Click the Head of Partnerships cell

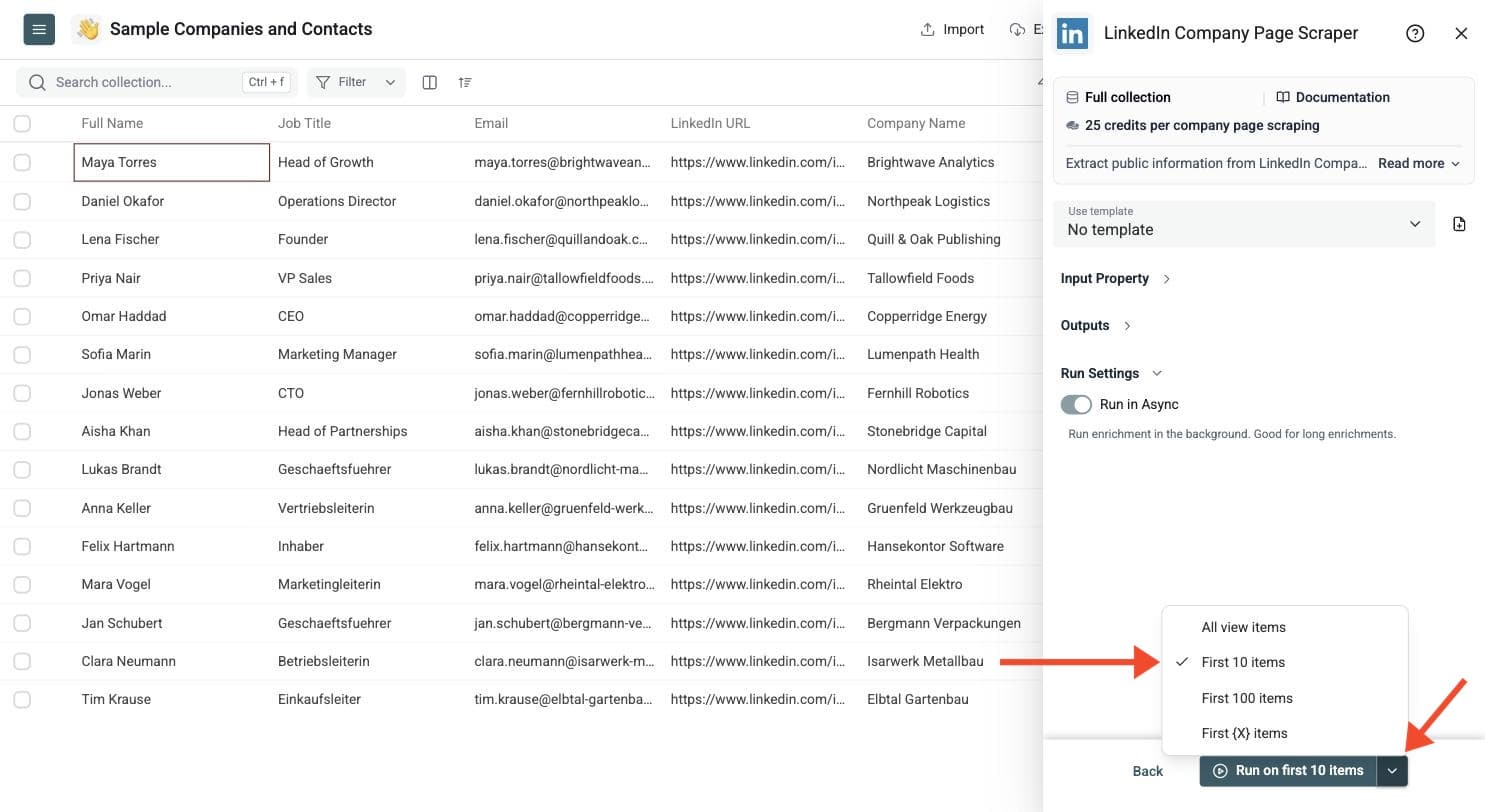coord(368,431)
